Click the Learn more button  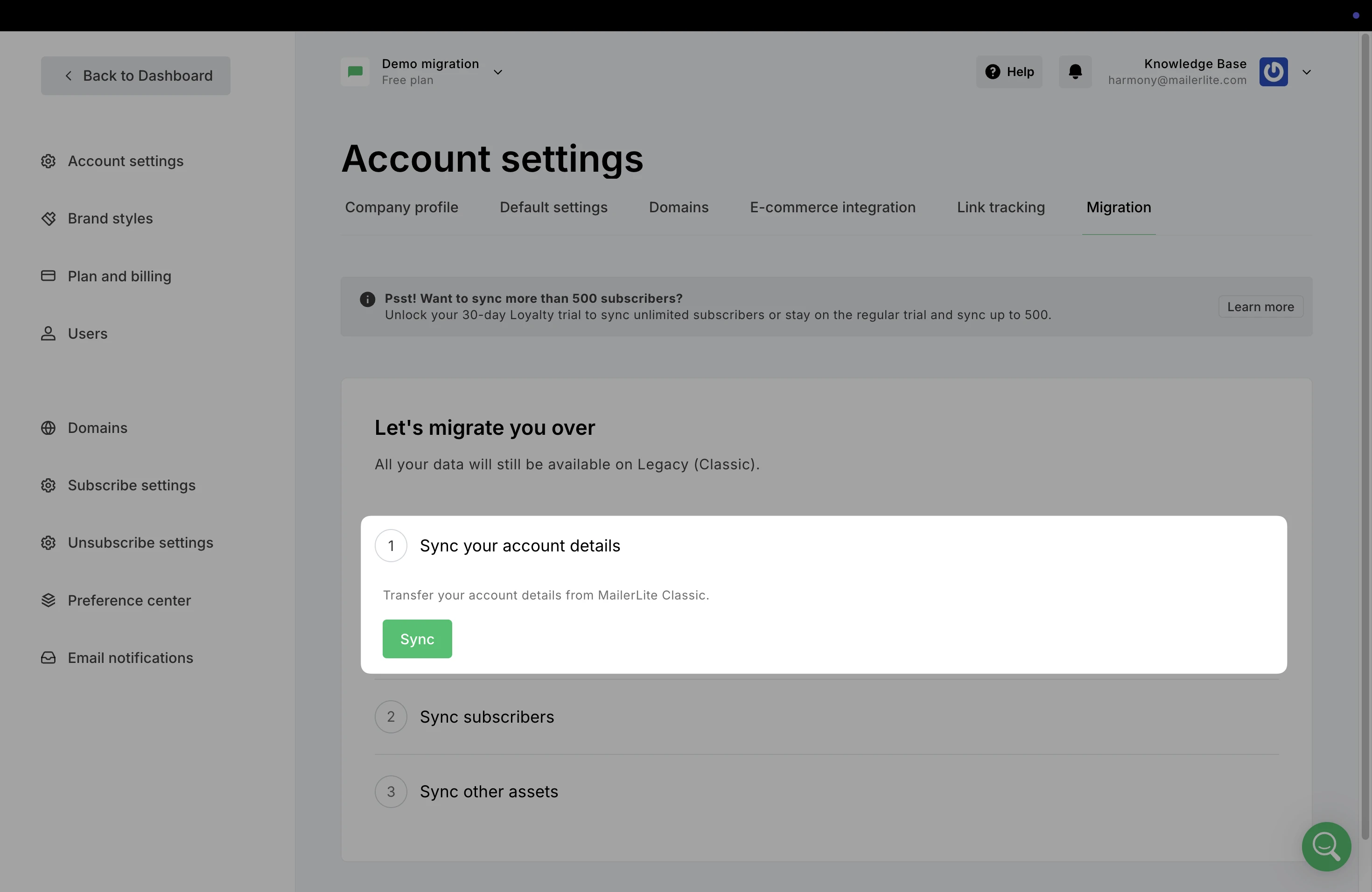1261,307
